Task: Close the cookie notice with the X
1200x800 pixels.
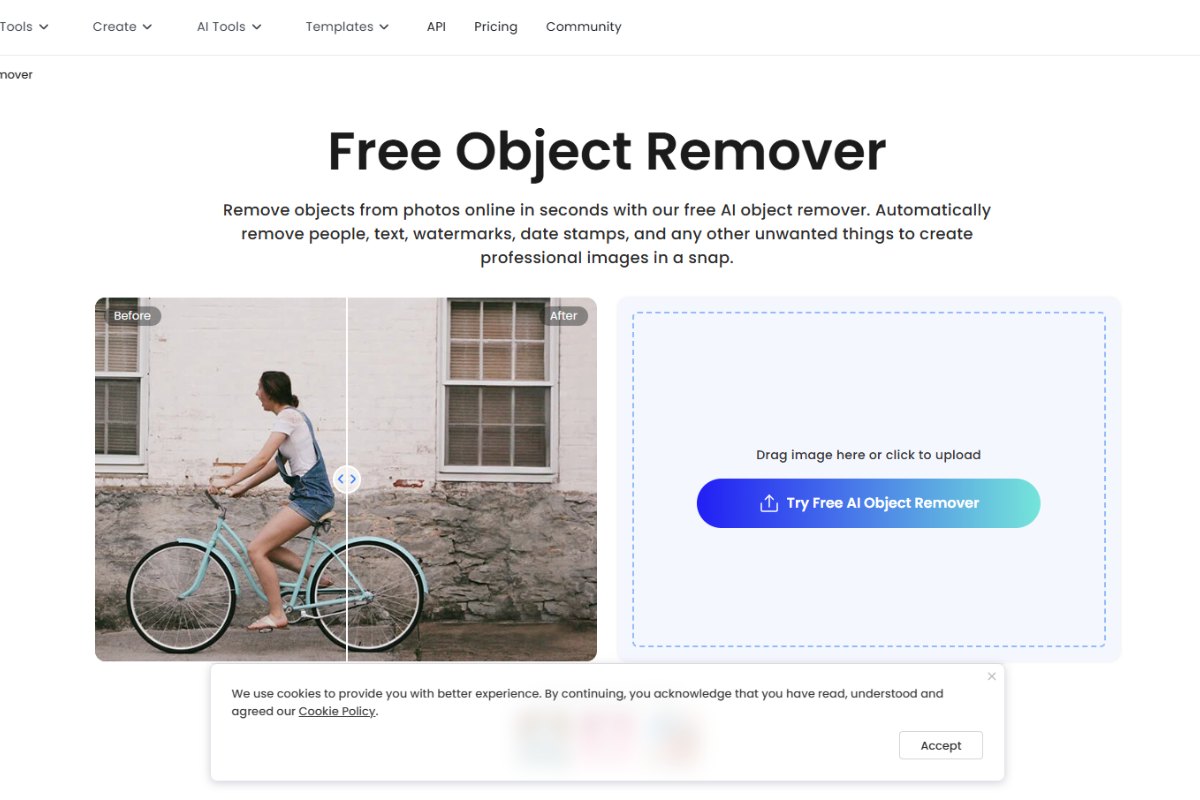Action: (x=992, y=676)
